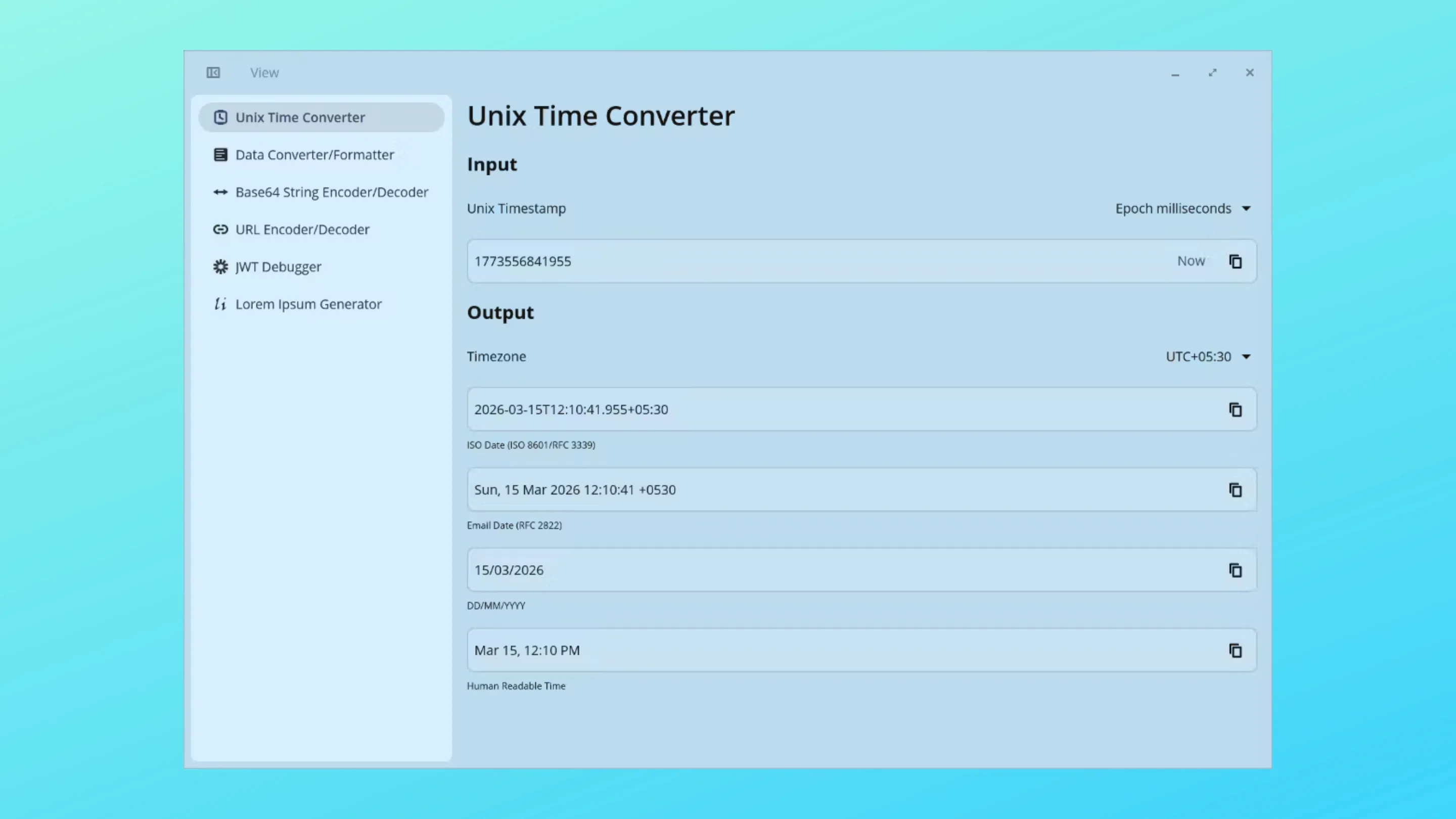Click the URL Encoder/Decoder link icon

[220, 230]
